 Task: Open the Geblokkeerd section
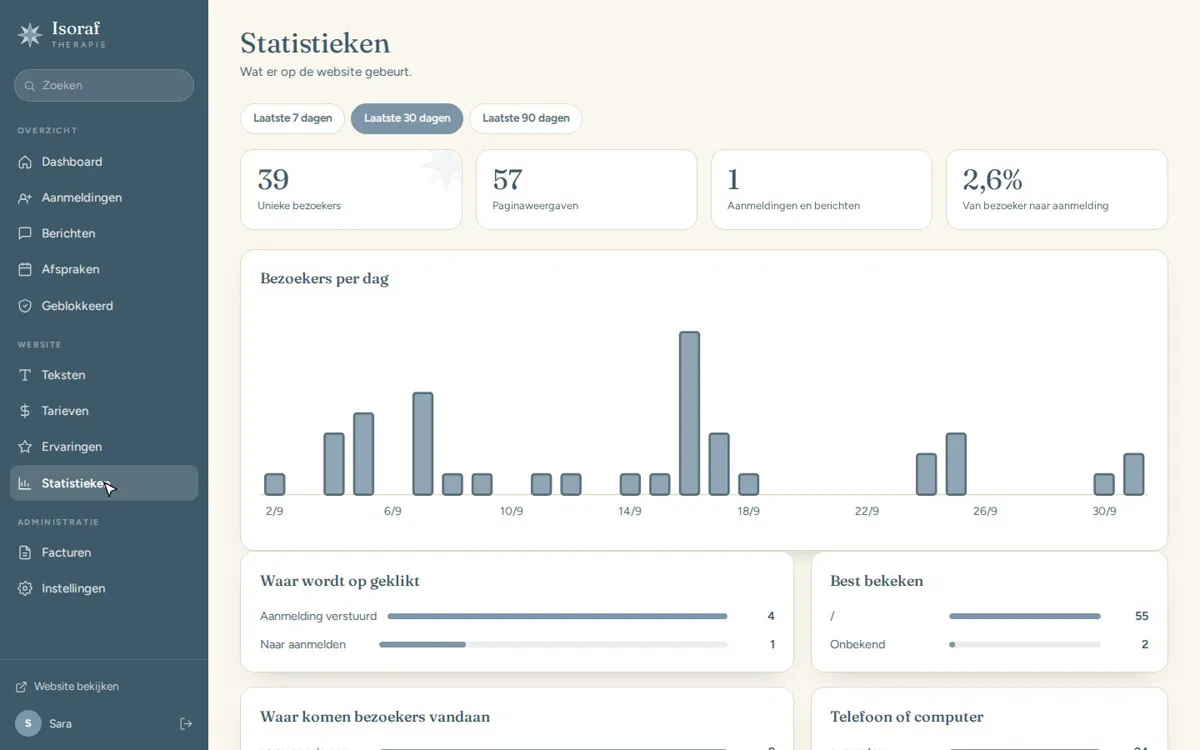[104, 306]
